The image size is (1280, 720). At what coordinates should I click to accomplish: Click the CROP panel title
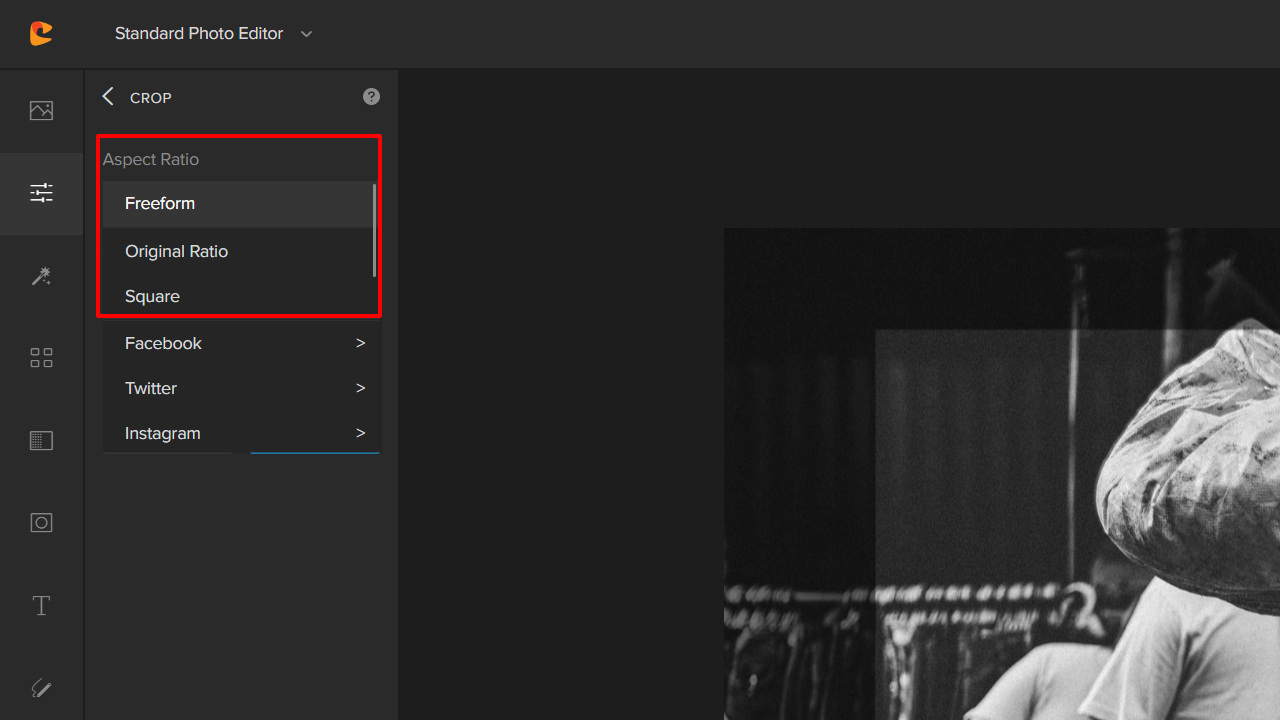[150, 97]
